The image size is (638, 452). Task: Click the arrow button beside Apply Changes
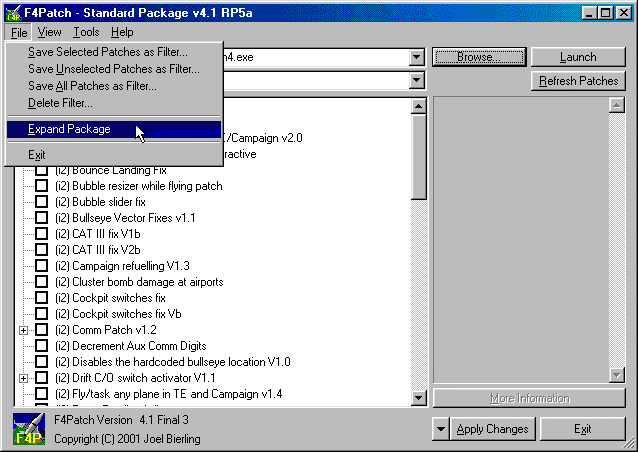point(442,429)
